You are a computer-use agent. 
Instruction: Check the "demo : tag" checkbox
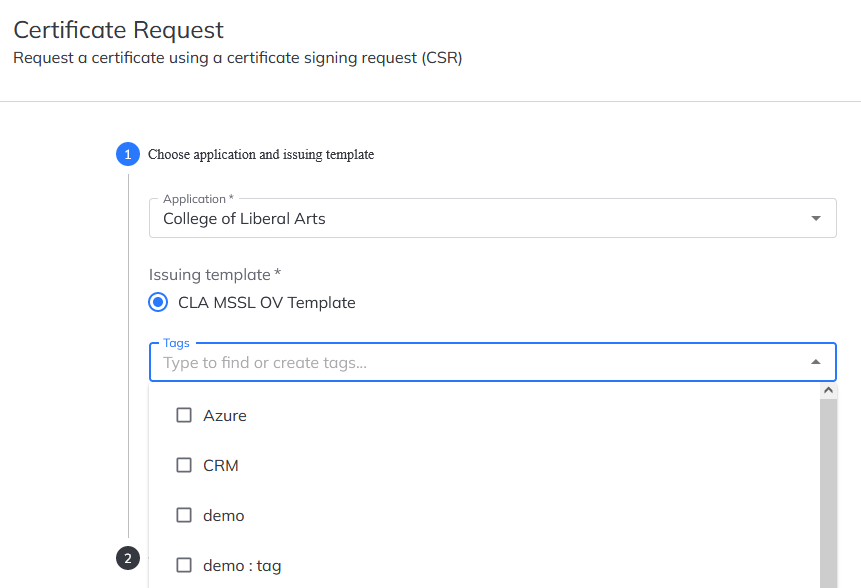184,565
